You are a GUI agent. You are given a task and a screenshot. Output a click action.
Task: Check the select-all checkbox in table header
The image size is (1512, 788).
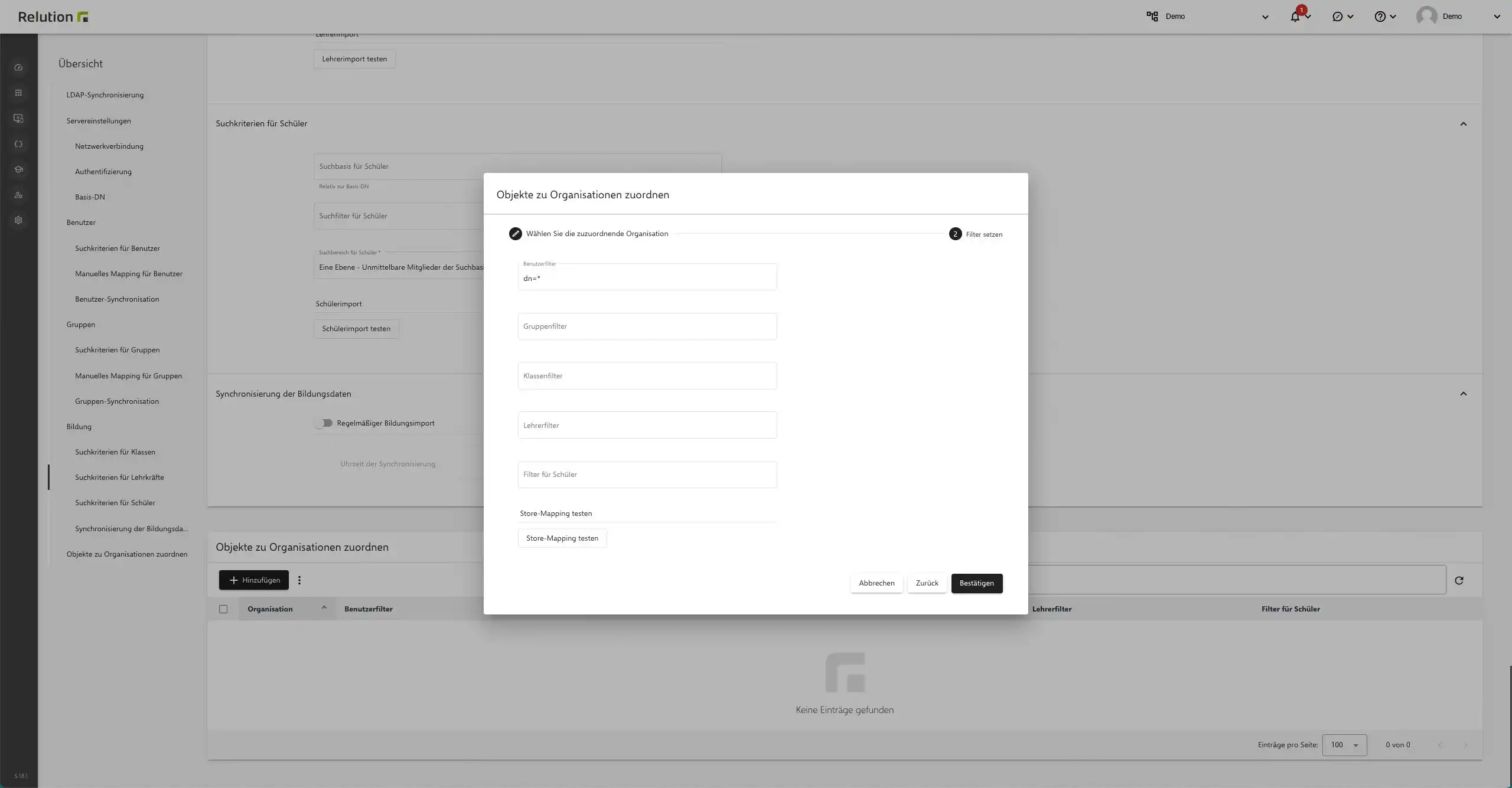223,609
